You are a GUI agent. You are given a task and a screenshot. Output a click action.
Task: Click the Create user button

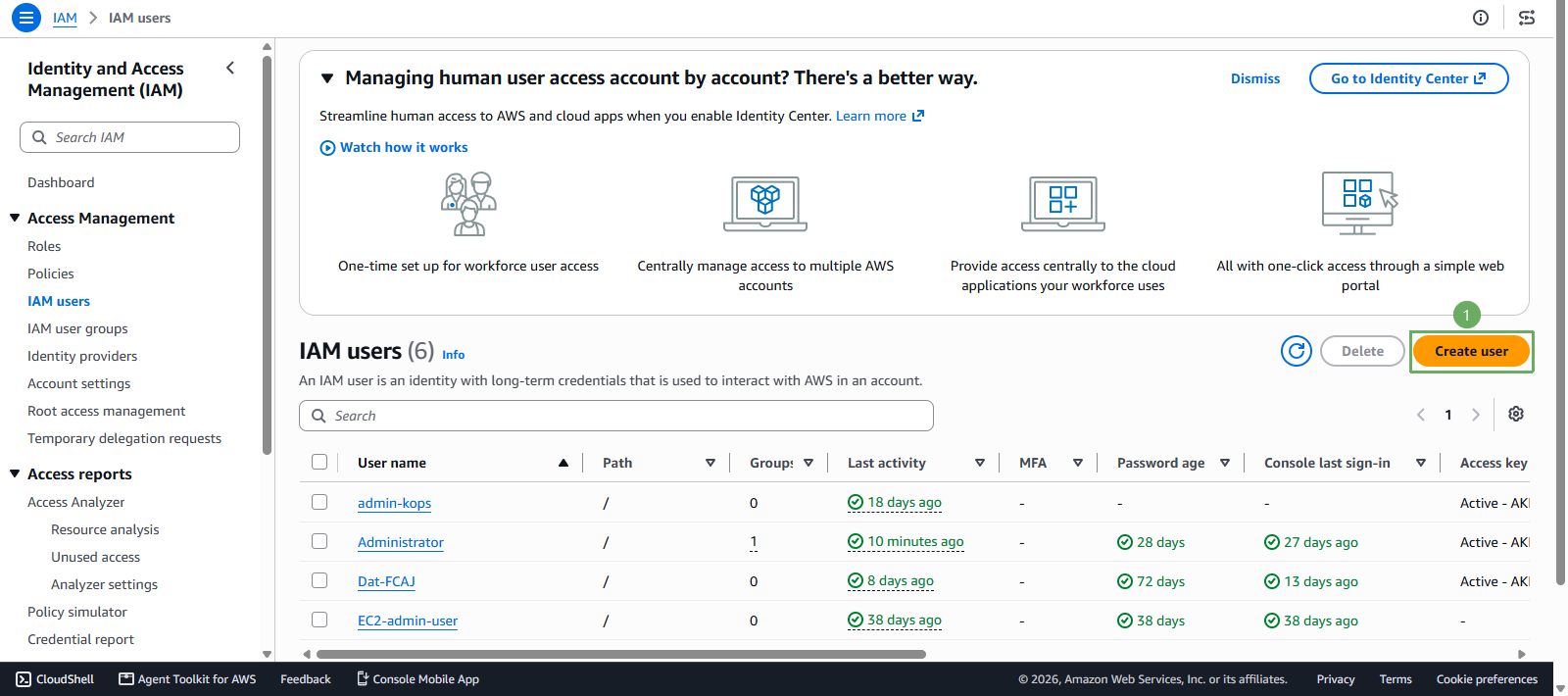(1472, 351)
